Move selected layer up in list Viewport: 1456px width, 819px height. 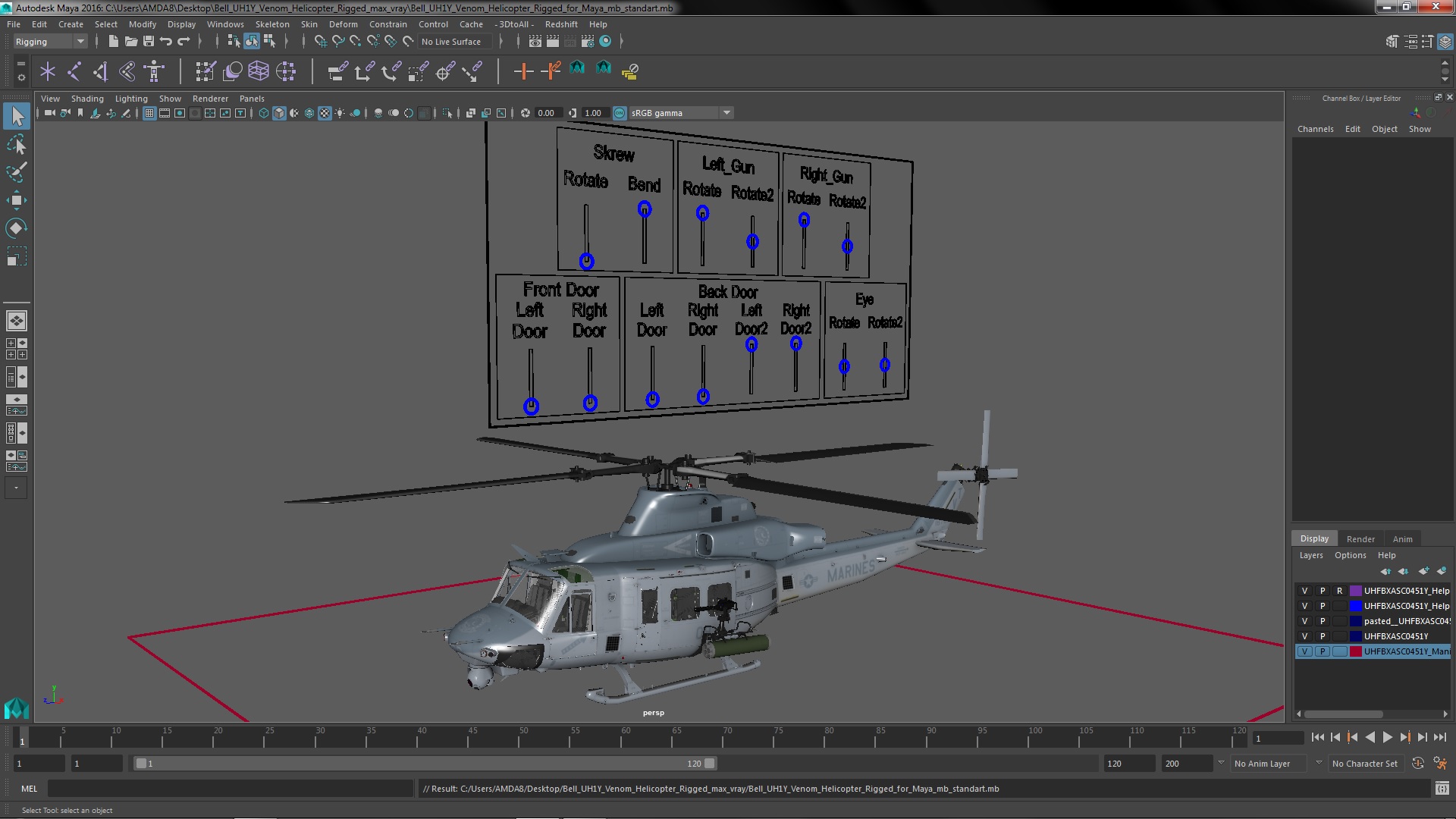tap(1386, 571)
